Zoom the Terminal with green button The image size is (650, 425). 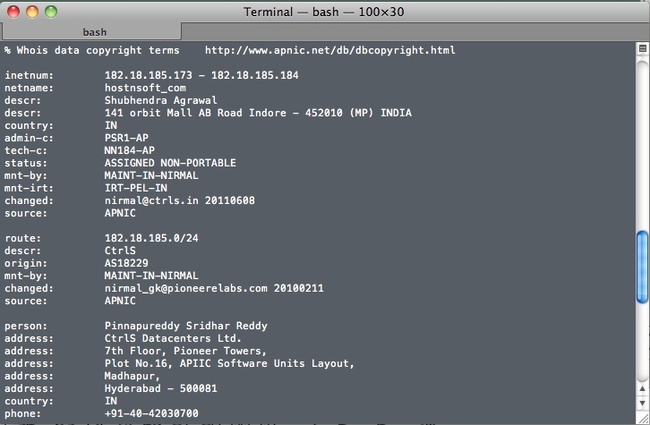coord(51,11)
